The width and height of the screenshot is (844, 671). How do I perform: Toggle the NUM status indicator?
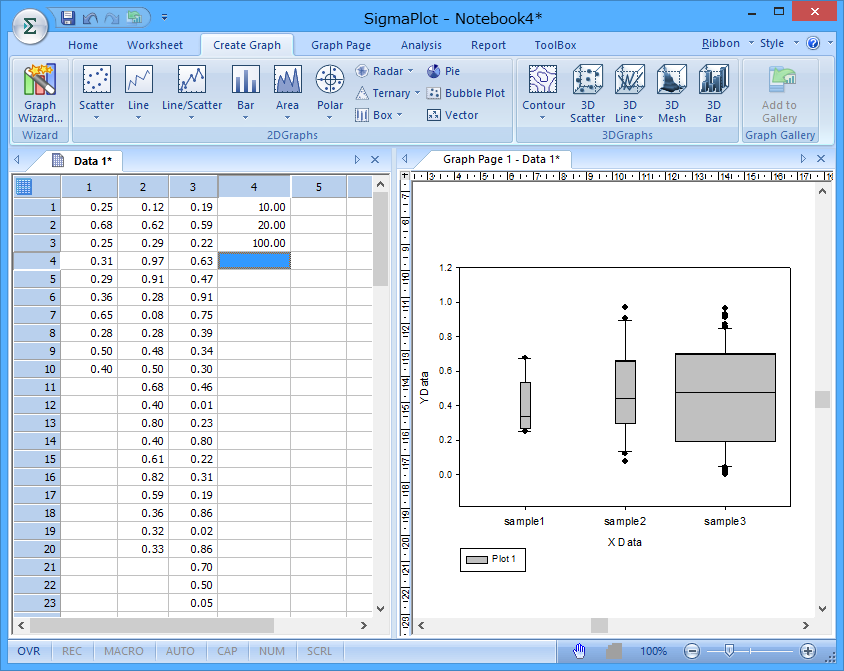point(272,651)
